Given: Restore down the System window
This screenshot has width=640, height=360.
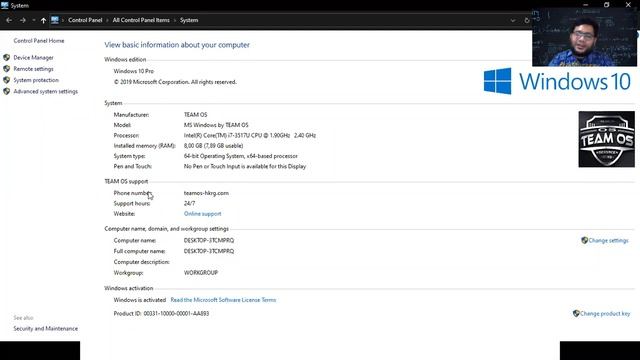Looking at the screenshot, I should pos(607,5).
